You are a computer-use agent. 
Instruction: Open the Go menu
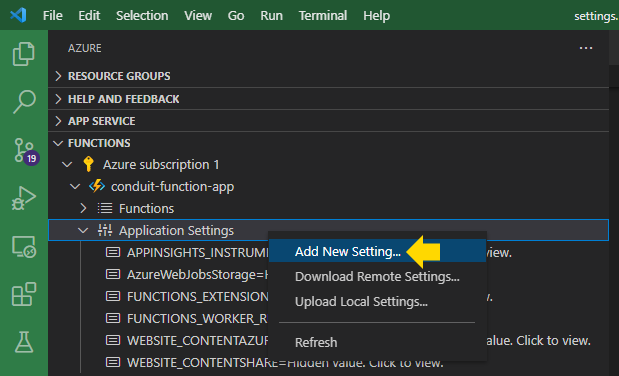tap(236, 15)
